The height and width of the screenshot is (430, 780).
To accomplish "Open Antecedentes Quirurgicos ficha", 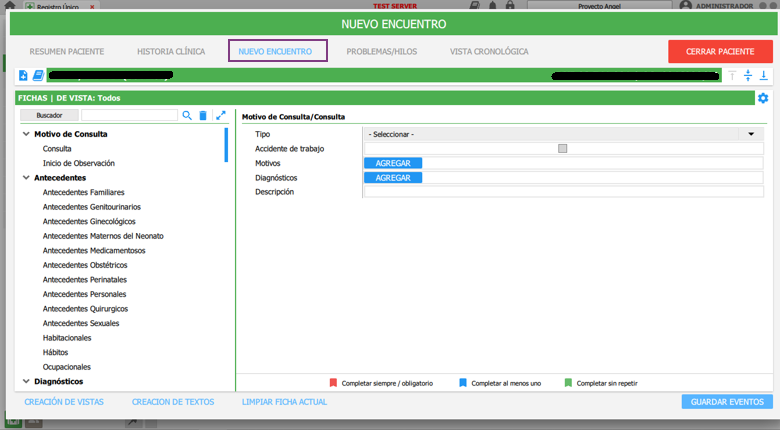I will [x=85, y=309].
